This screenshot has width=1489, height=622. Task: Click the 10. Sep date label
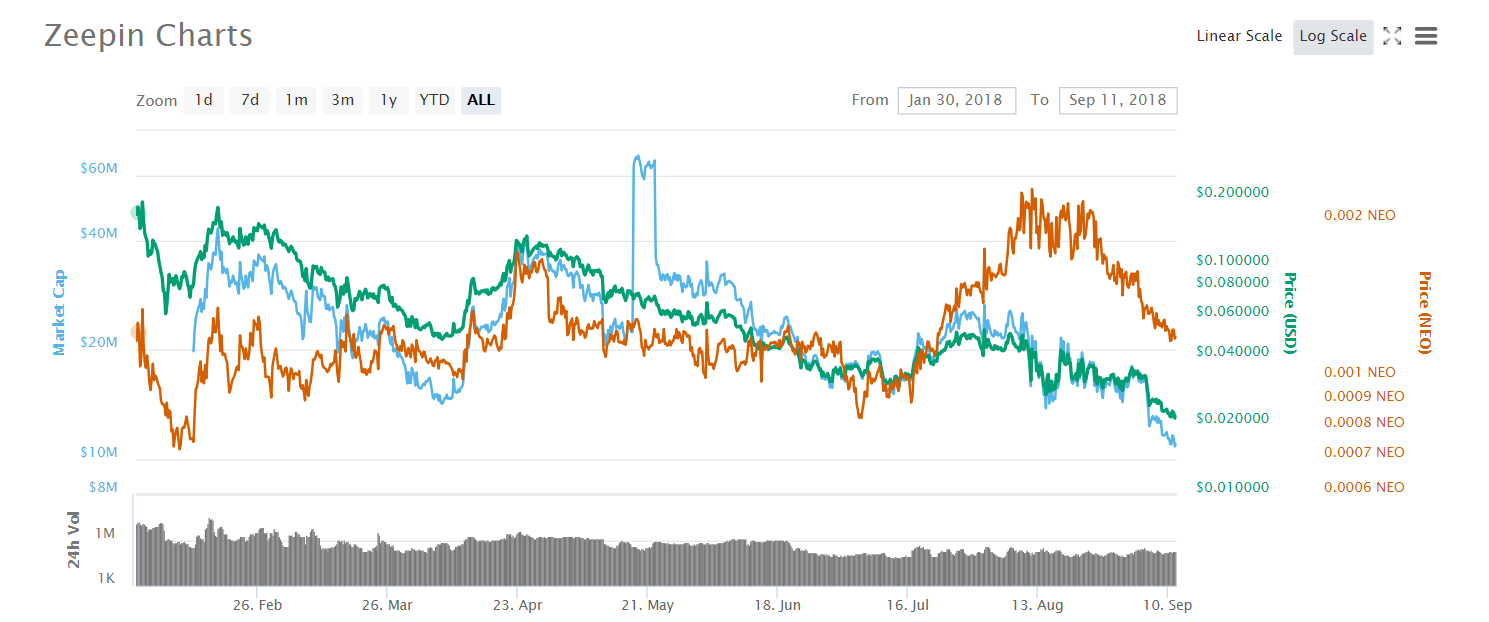click(x=1167, y=605)
